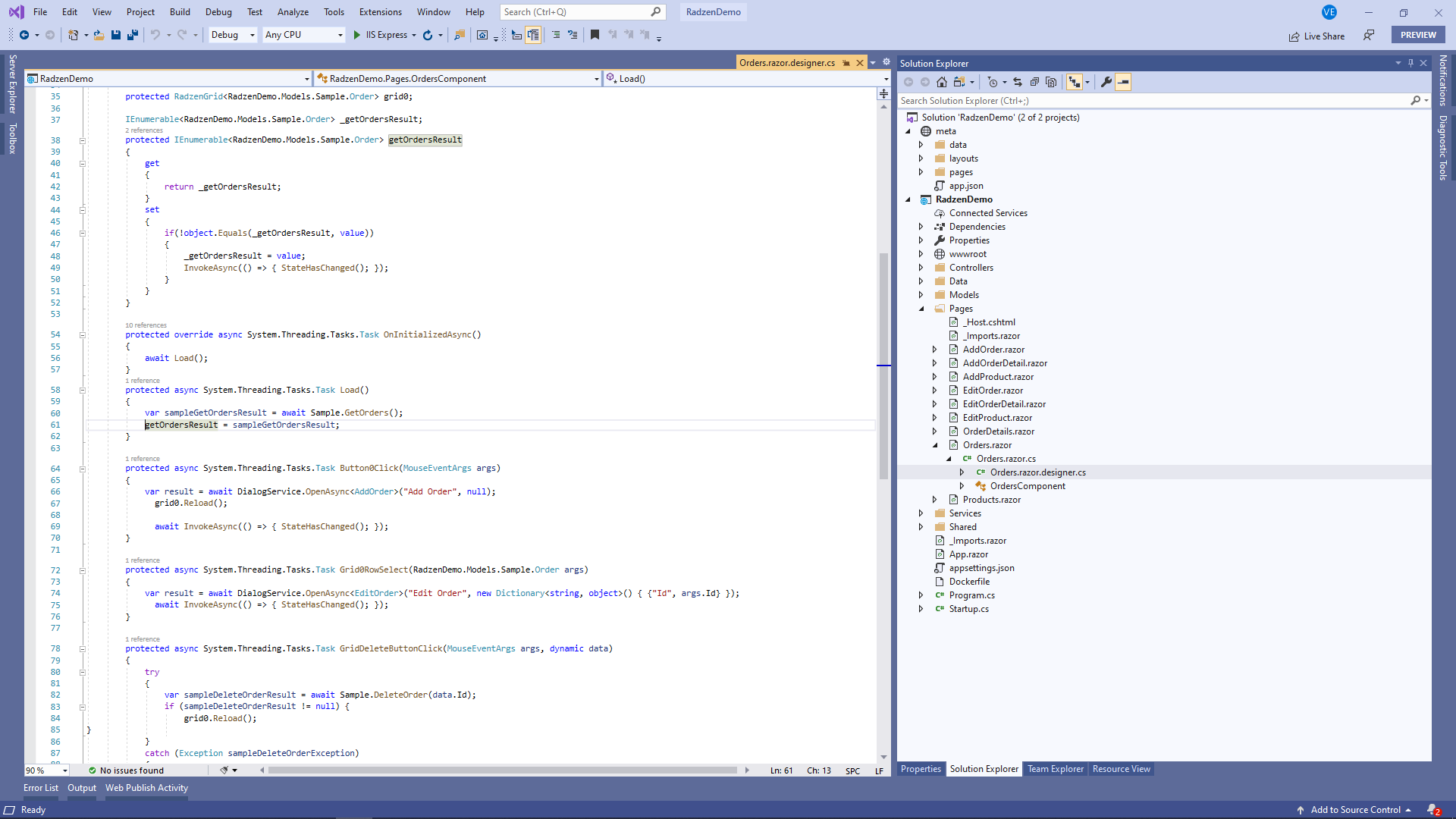Toggle Preview Selected Items in Solution Explorer

1123,82
